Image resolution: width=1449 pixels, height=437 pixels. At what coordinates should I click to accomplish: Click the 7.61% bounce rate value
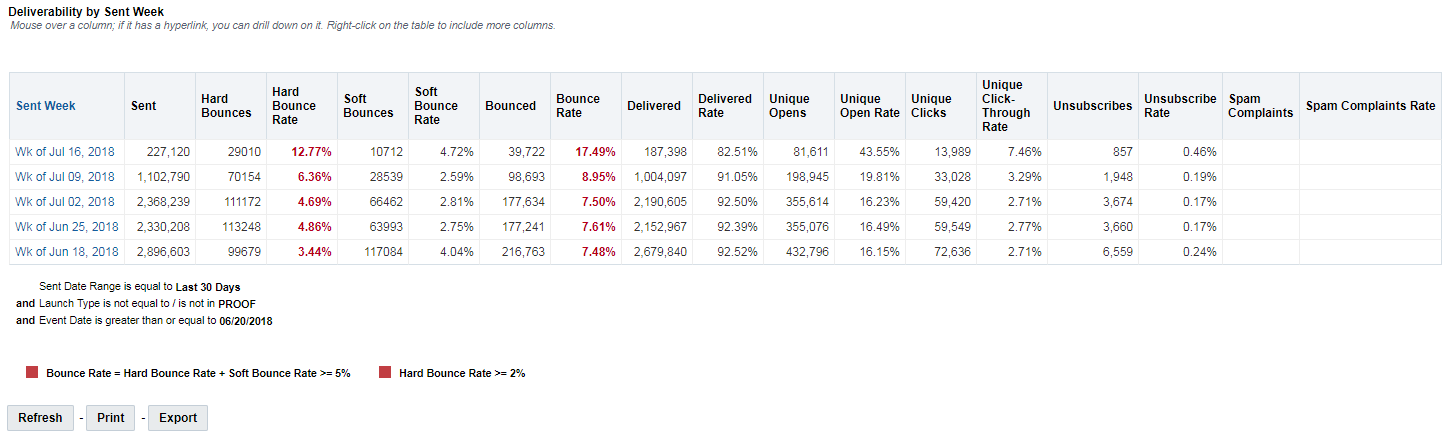(598, 227)
